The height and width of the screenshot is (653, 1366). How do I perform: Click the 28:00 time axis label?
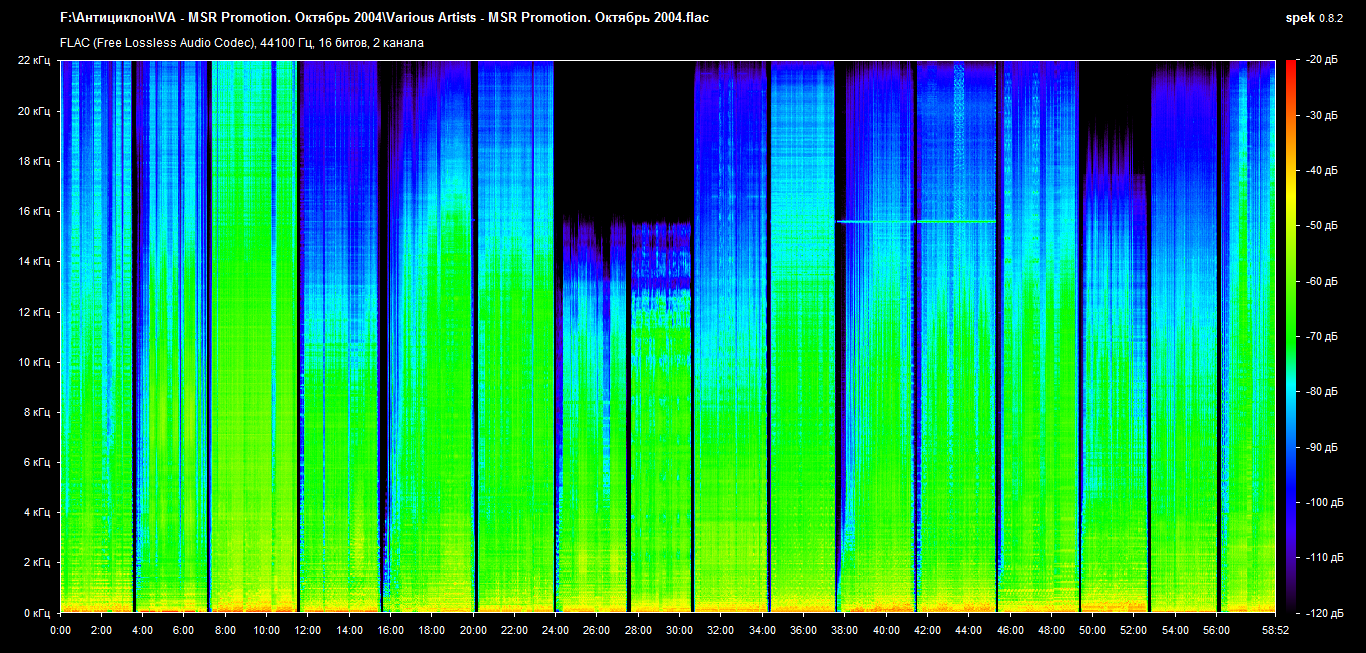click(638, 631)
